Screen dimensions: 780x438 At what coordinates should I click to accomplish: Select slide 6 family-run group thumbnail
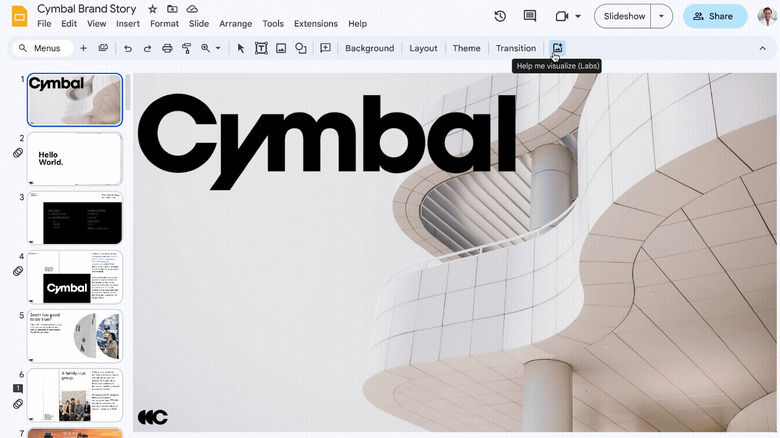tap(75, 395)
